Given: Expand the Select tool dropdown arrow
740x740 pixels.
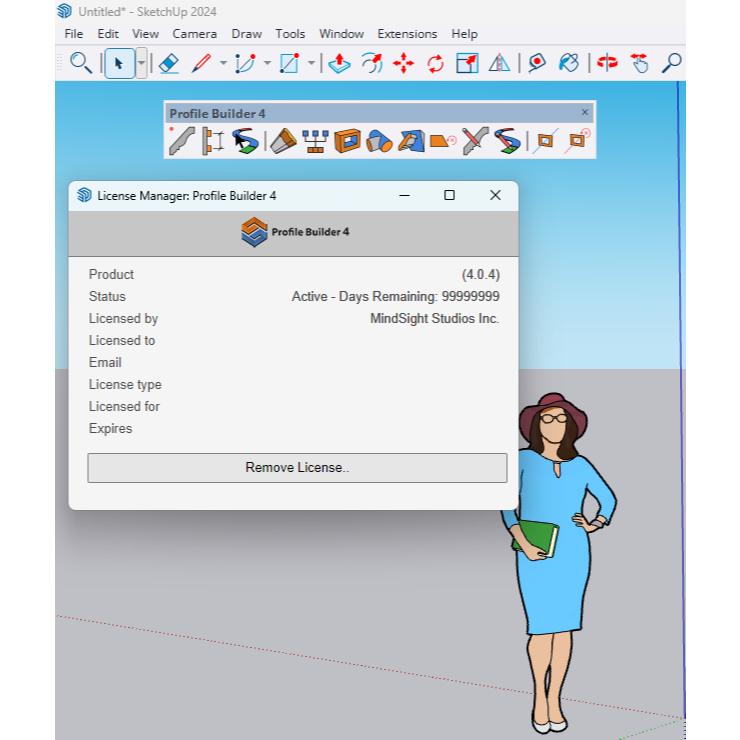Looking at the screenshot, I should (x=141, y=63).
